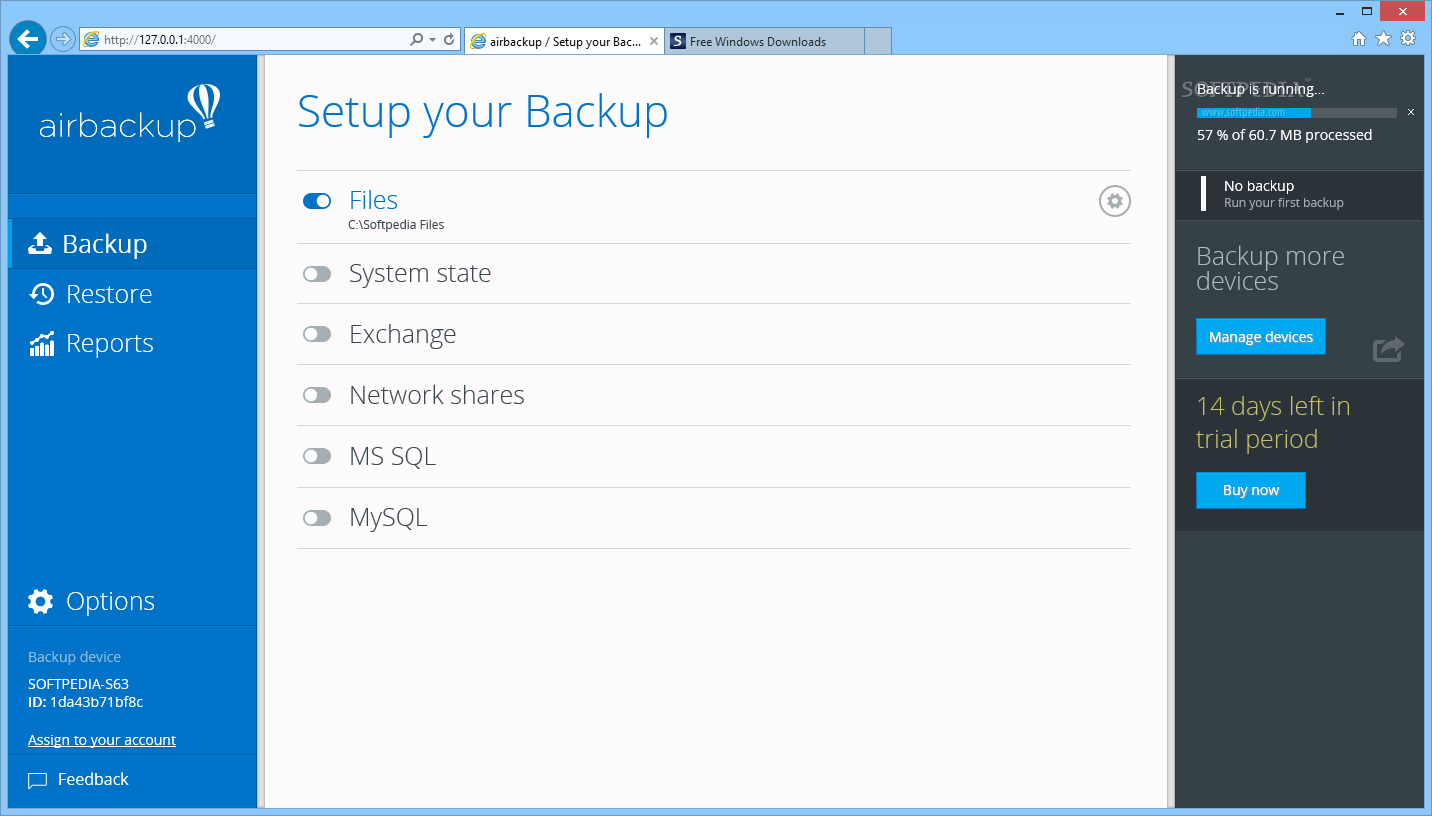Click the Reports chart icon
This screenshot has height=816, width=1432.
41,344
